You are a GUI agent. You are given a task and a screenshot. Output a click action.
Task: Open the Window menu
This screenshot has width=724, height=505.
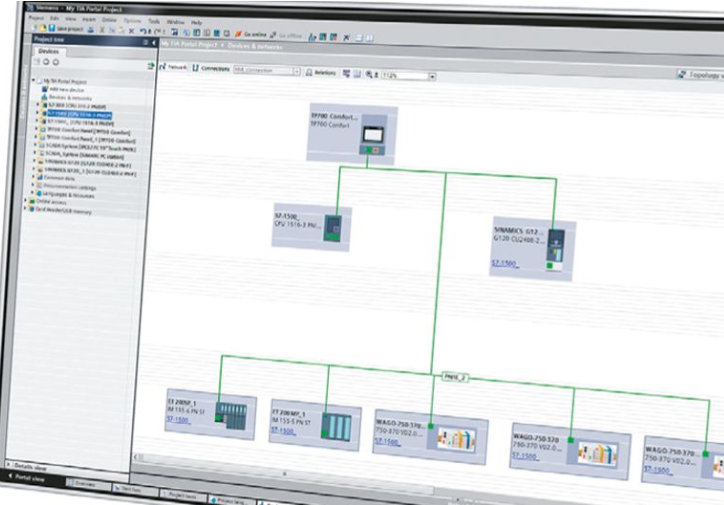(175, 22)
